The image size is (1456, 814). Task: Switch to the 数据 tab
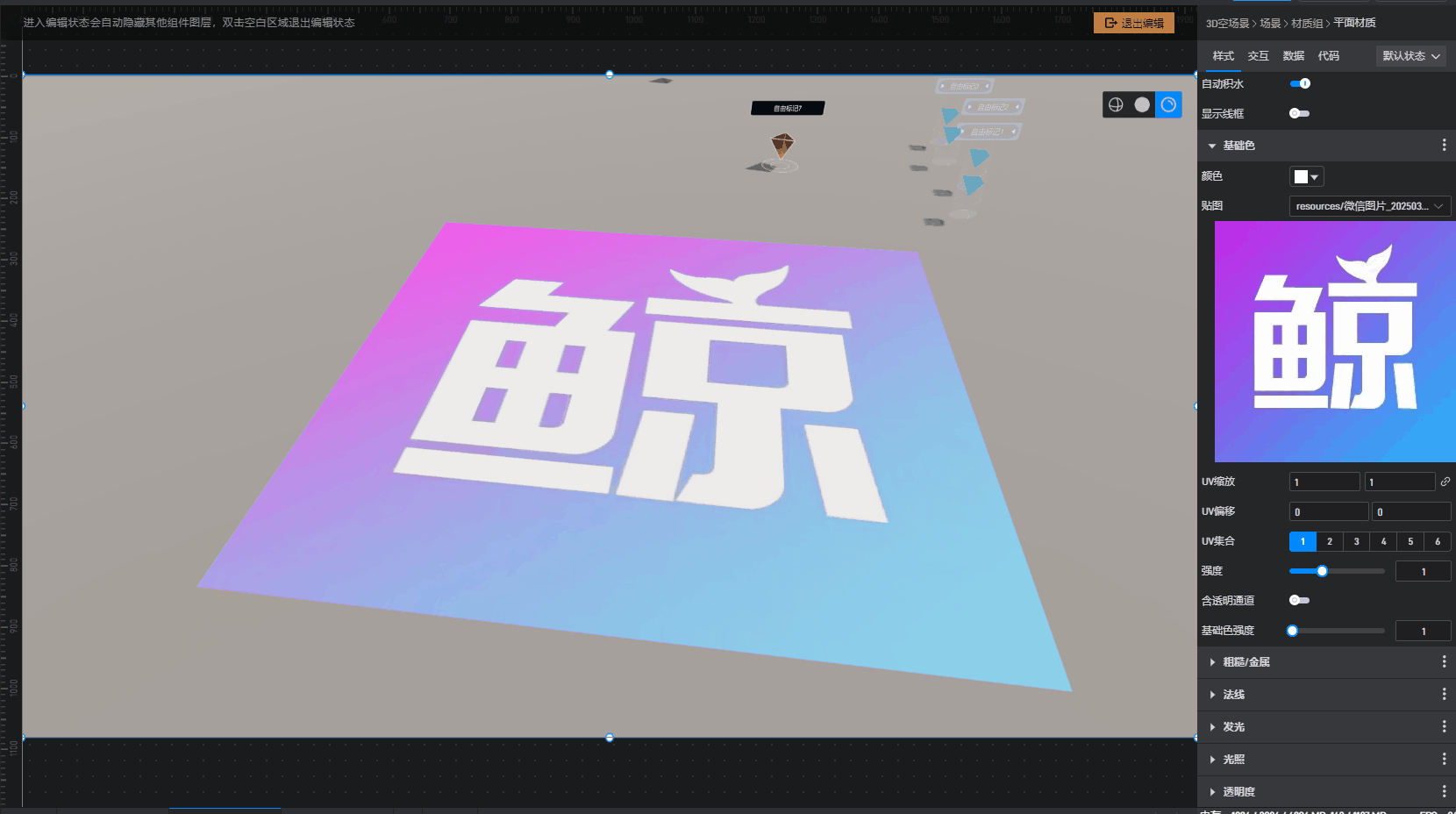tap(1293, 56)
